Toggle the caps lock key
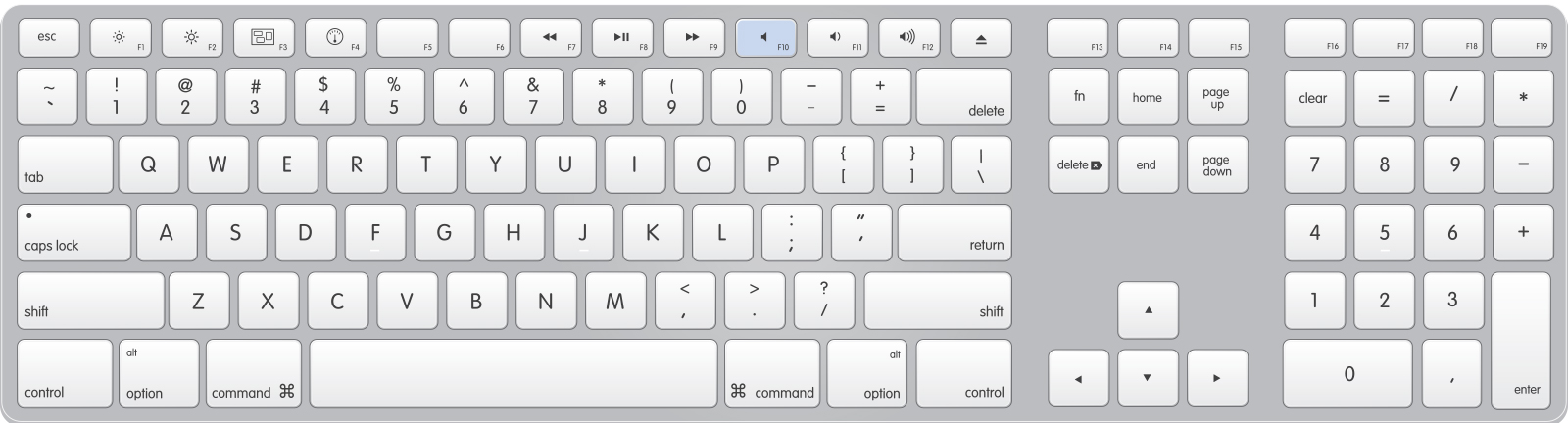The image size is (1568, 423). pos(73,232)
